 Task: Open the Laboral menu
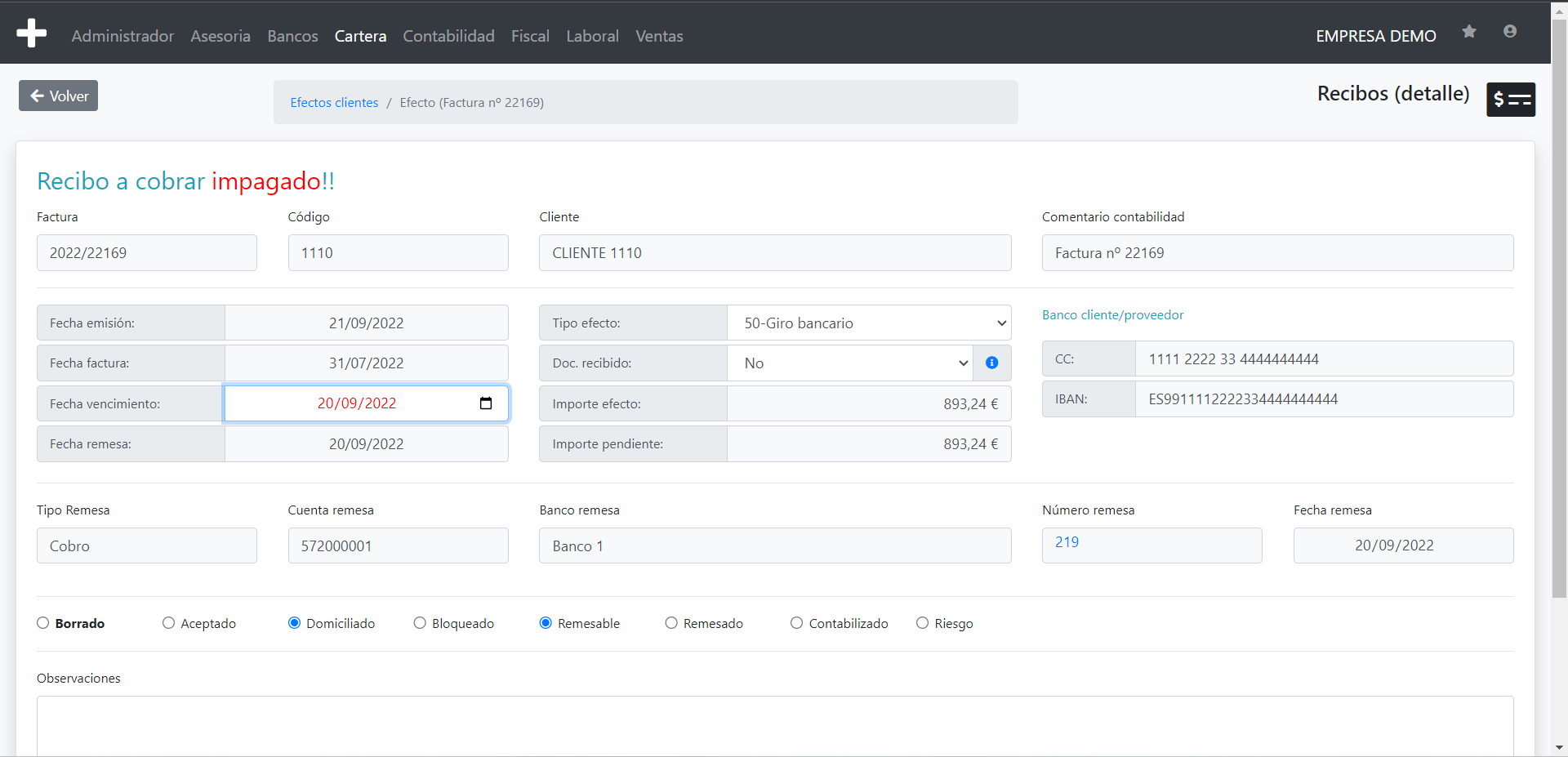coord(592,36)
